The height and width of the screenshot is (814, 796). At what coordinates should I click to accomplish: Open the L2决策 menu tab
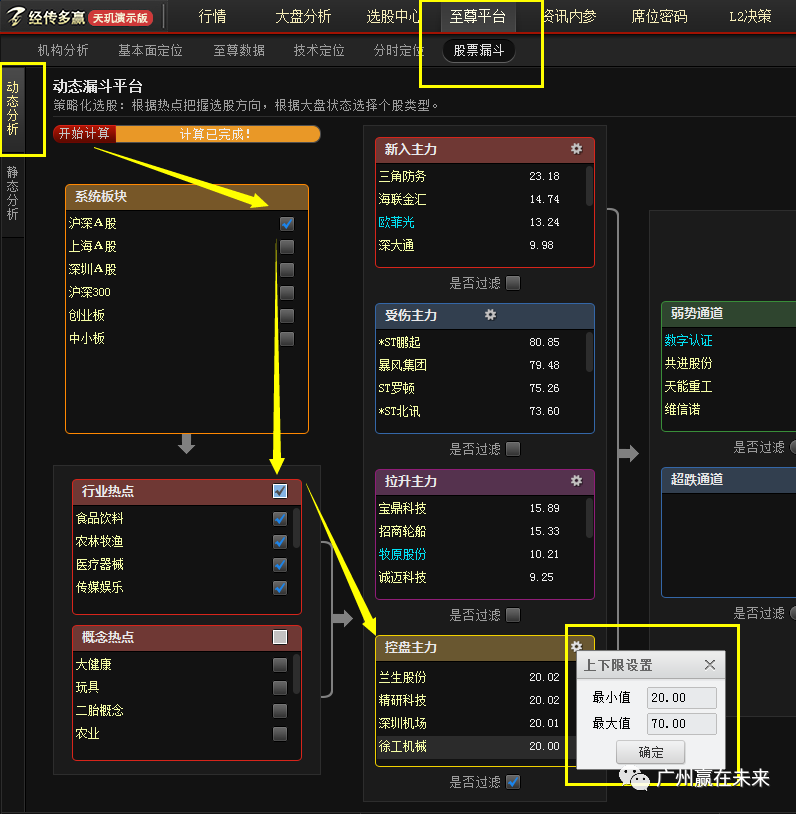click(x=750, y=17)
